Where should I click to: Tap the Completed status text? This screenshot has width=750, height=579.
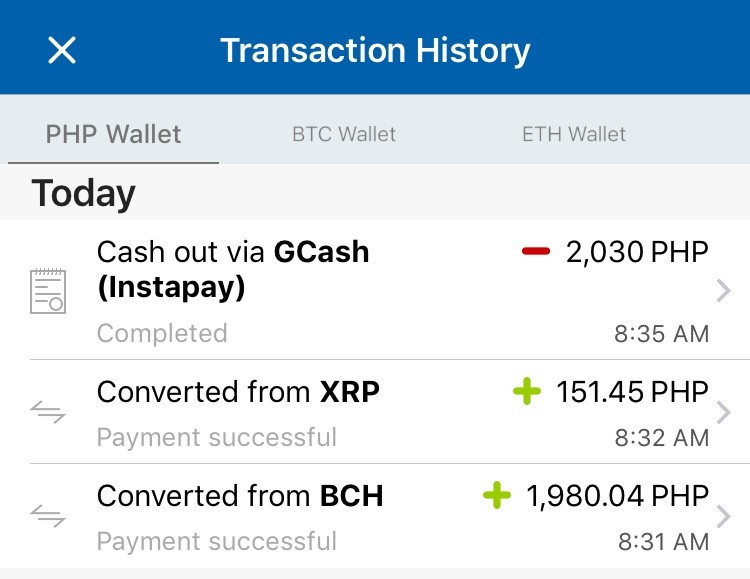click(162, 333)
